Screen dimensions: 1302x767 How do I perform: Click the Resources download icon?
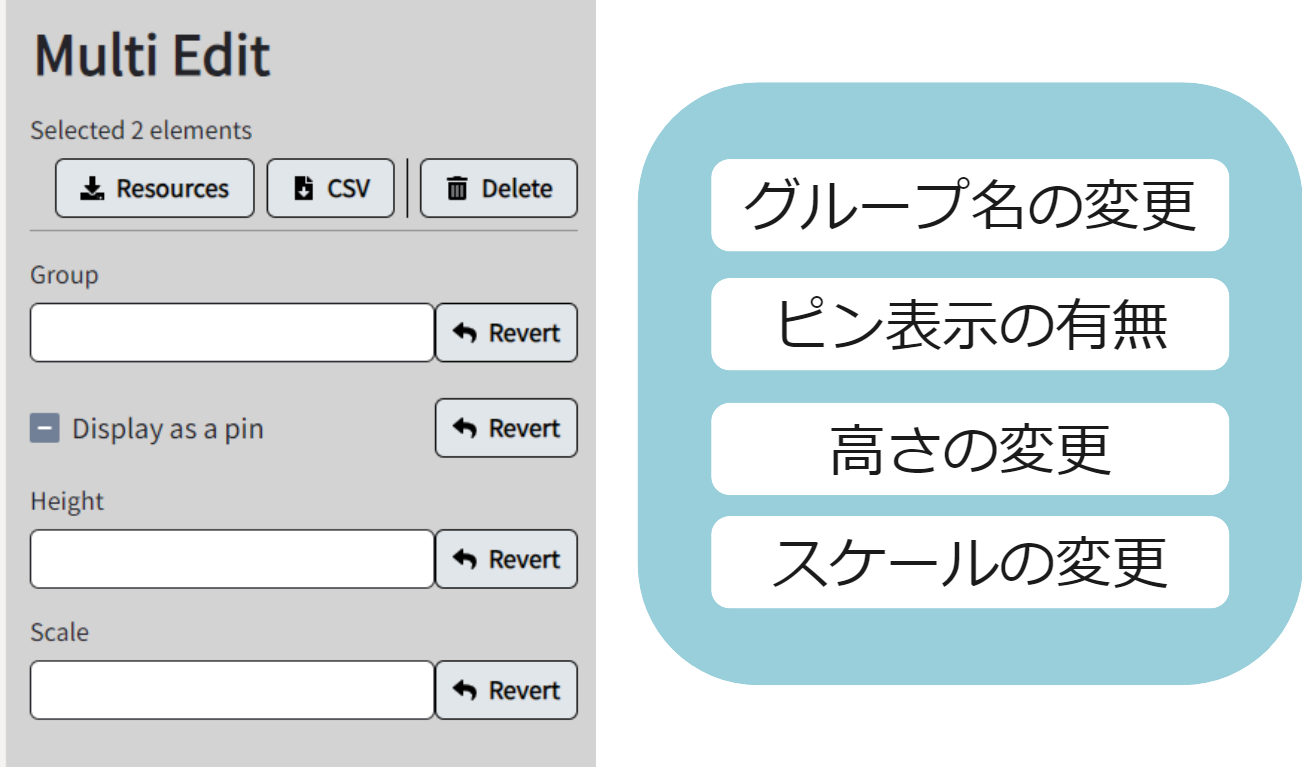point(93,189)
